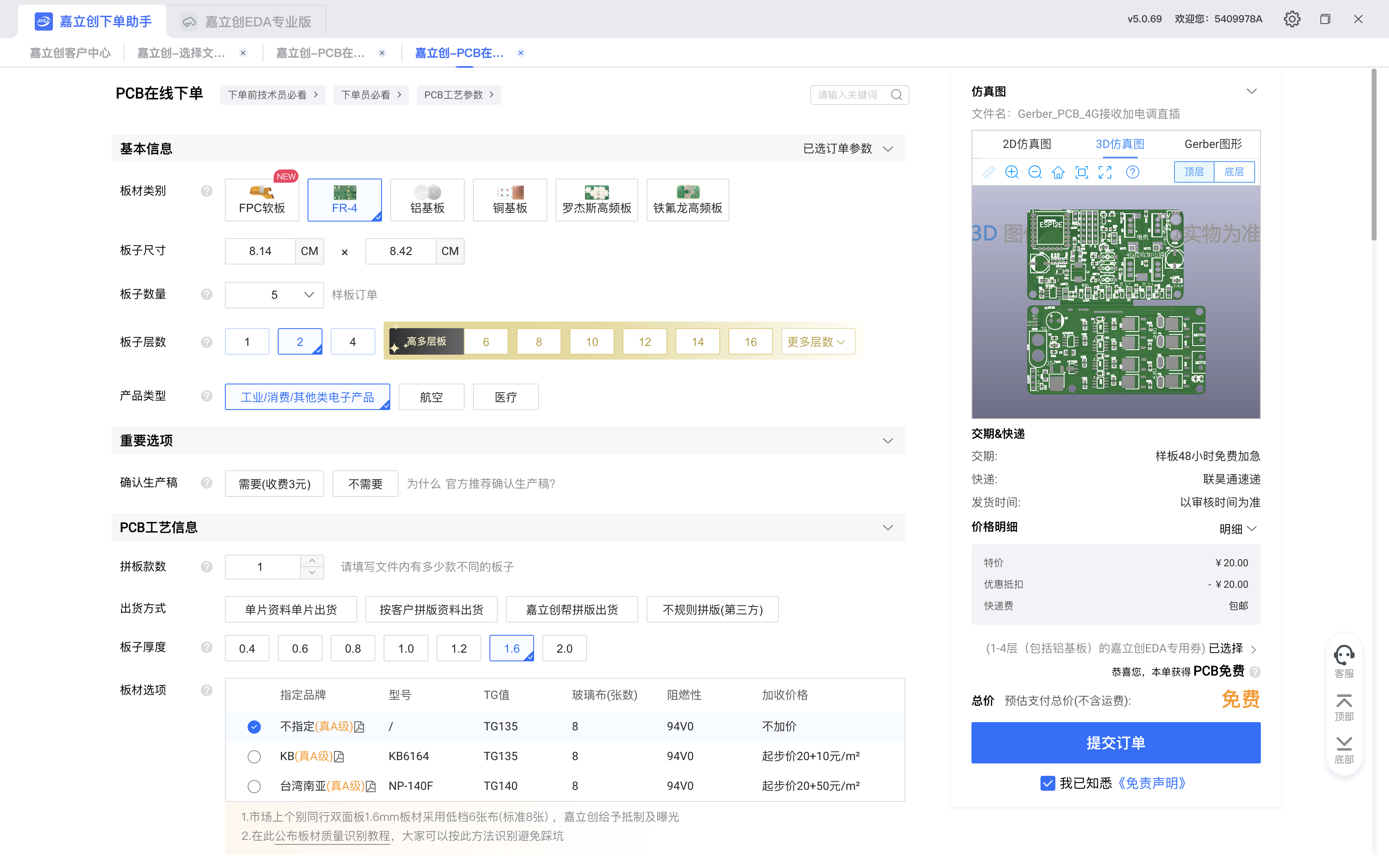Choose 单片资料单片出货 delivery method

tap(291, 609)
